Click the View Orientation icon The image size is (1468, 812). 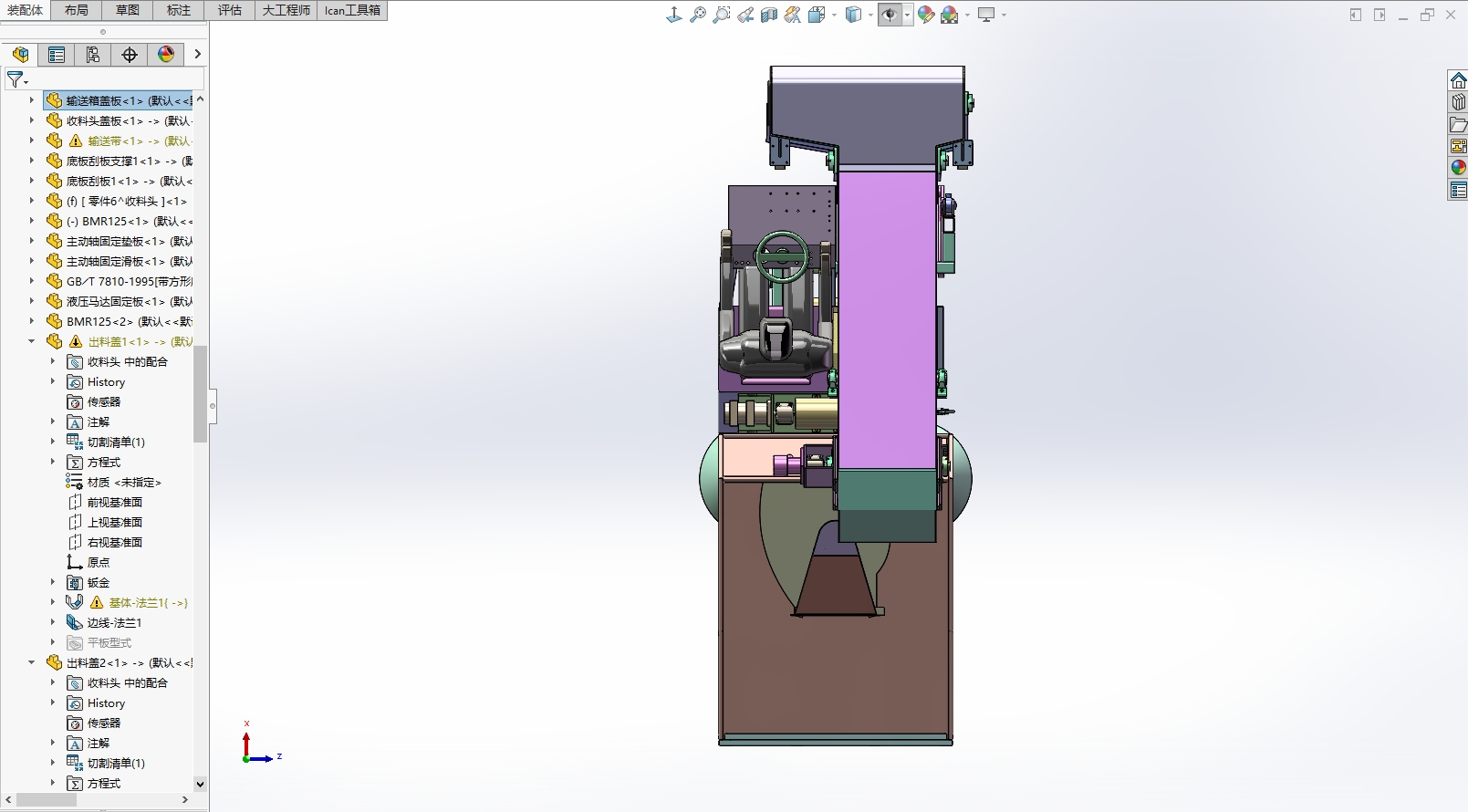pyautogui.click(x=673, y=15)
